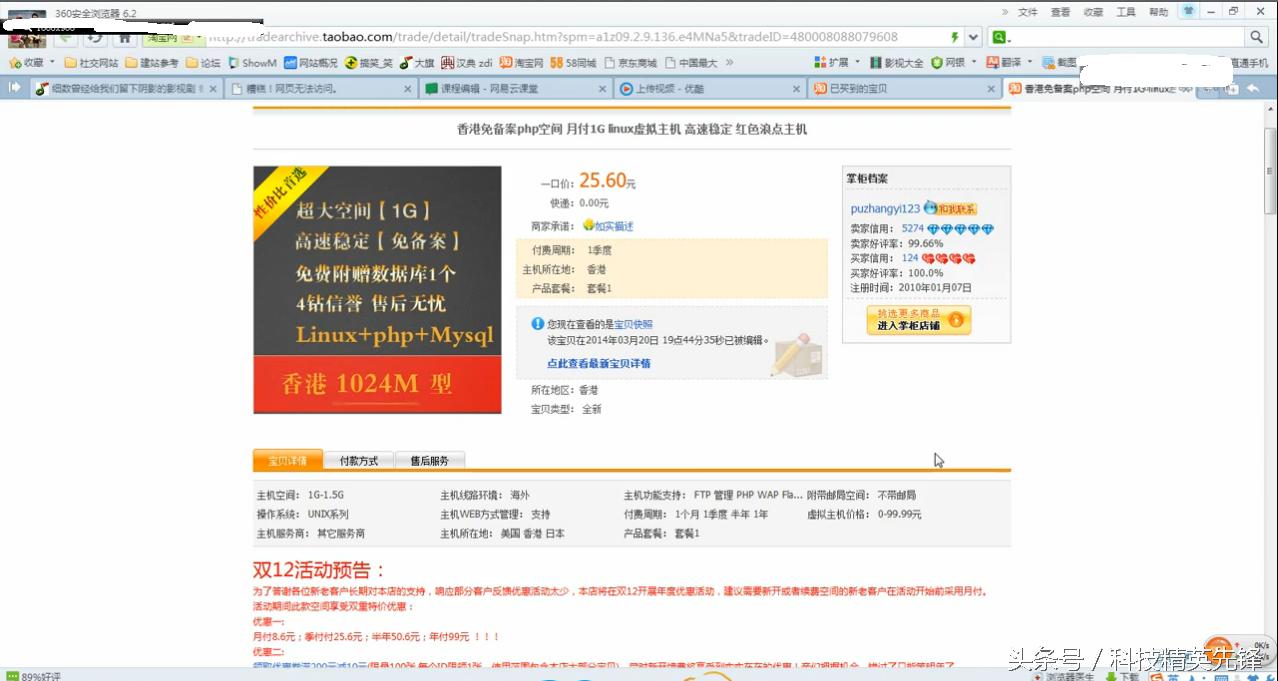1278x681 pixels.
Task: Open the 翻译 dropdown arrow
Action: click(x=1028, y=60)
